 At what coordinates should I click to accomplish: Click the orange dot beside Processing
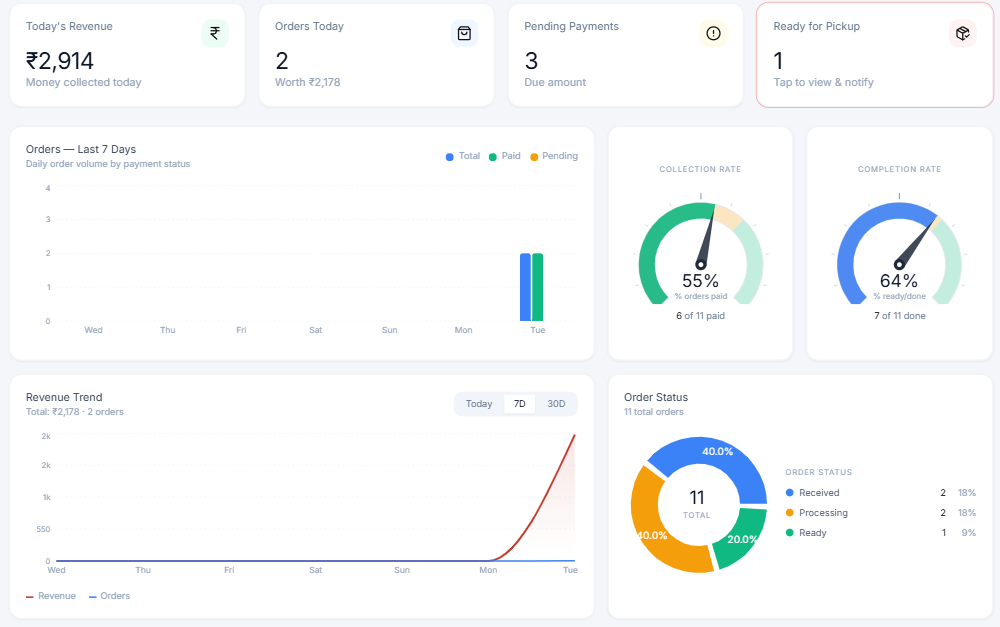click(x=790, y=513)
